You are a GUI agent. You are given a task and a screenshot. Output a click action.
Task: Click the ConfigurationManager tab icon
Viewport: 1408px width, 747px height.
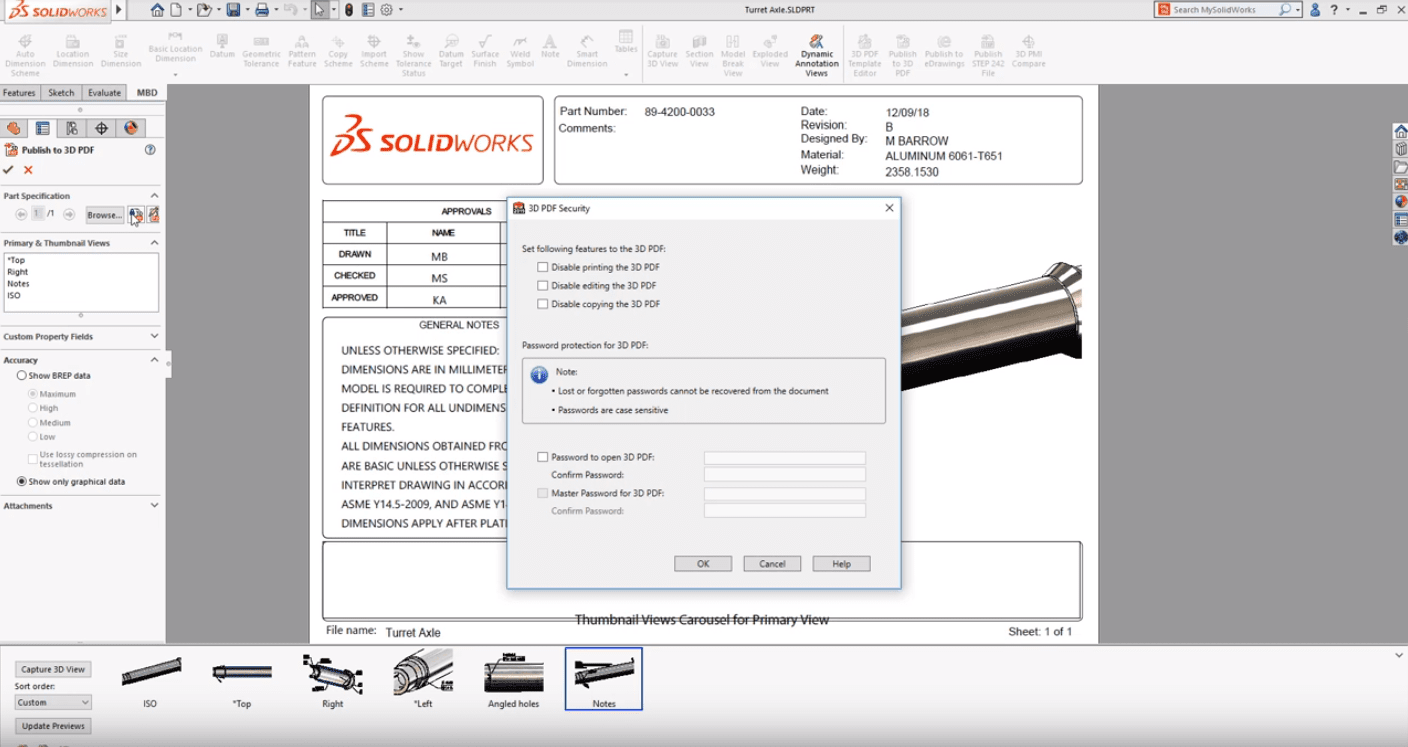71,128
